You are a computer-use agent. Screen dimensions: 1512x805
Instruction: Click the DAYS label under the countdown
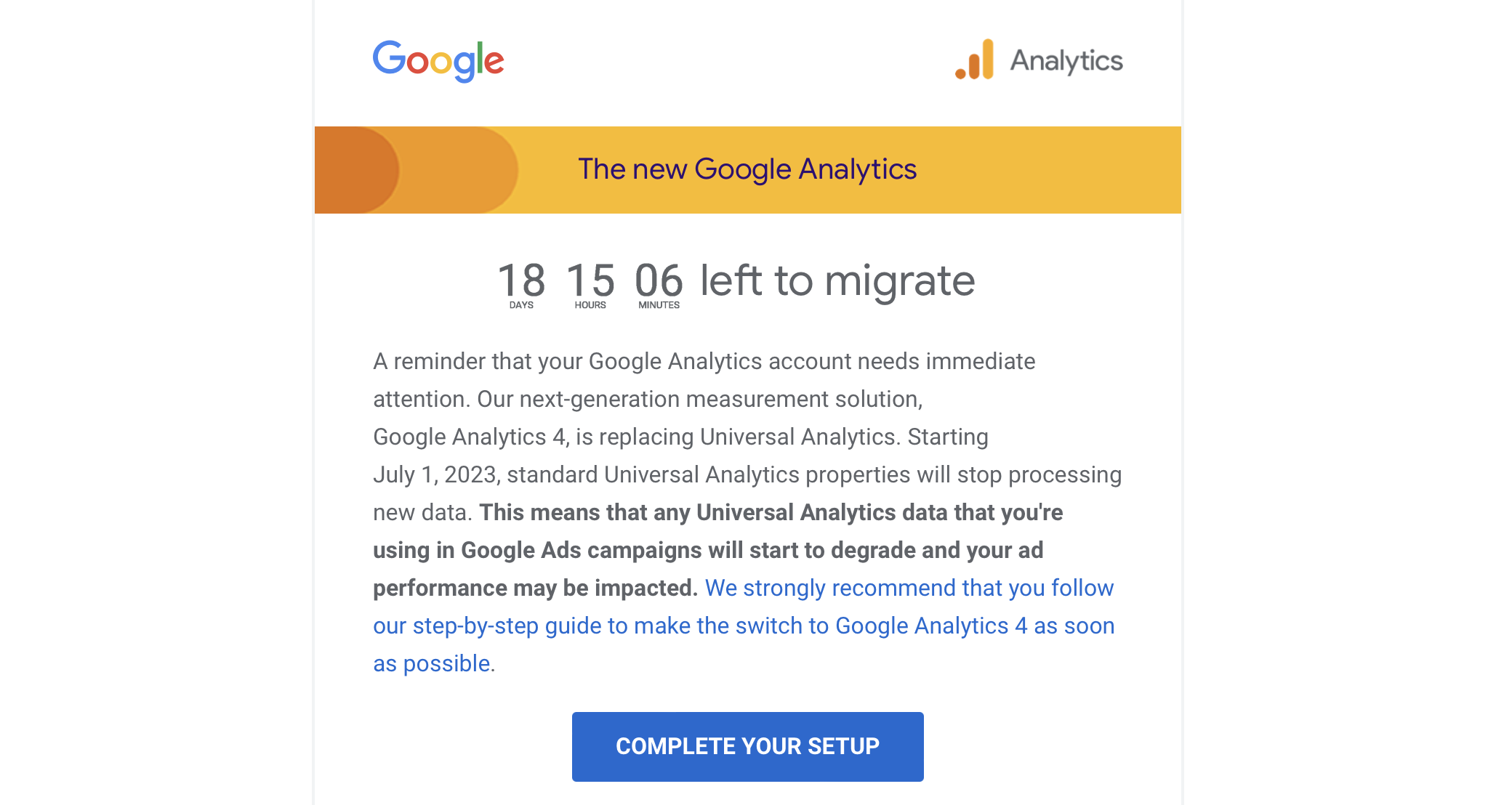point(521,305)
